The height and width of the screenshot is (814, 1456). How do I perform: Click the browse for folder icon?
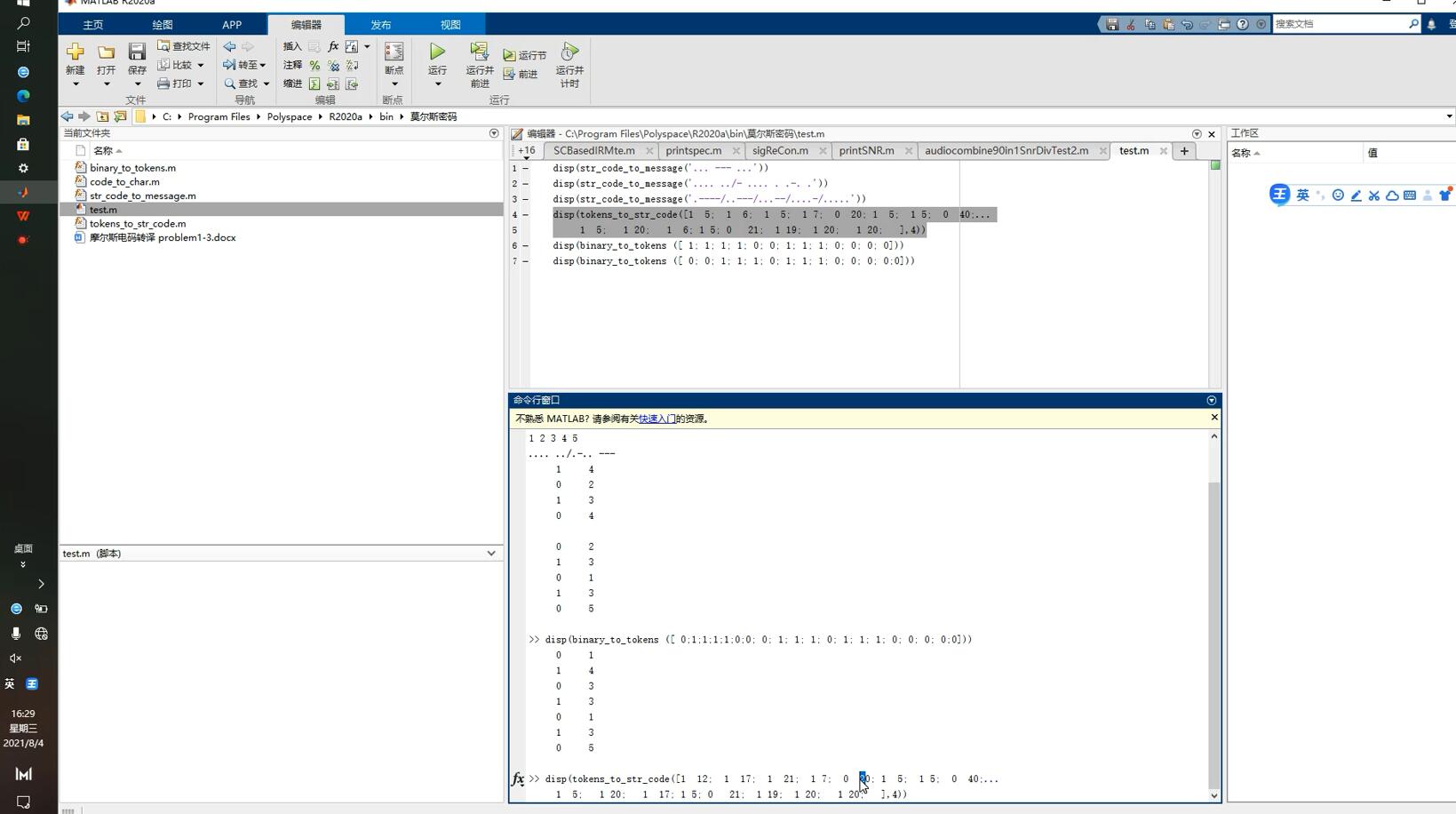point(120,116)
